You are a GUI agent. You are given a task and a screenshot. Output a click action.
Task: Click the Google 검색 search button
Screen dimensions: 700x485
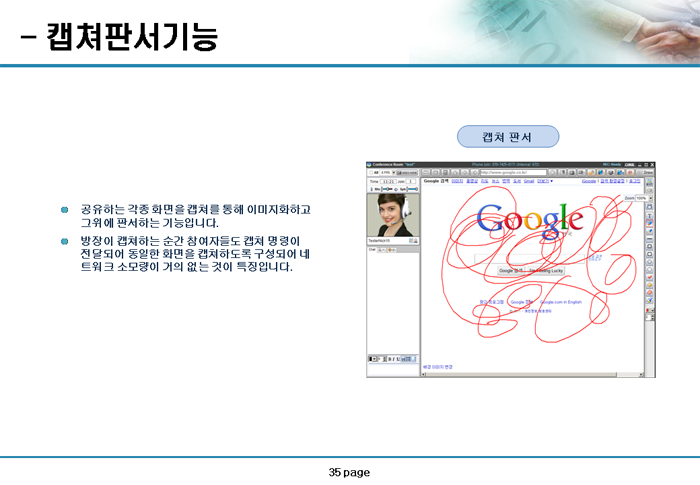point(511,271)
